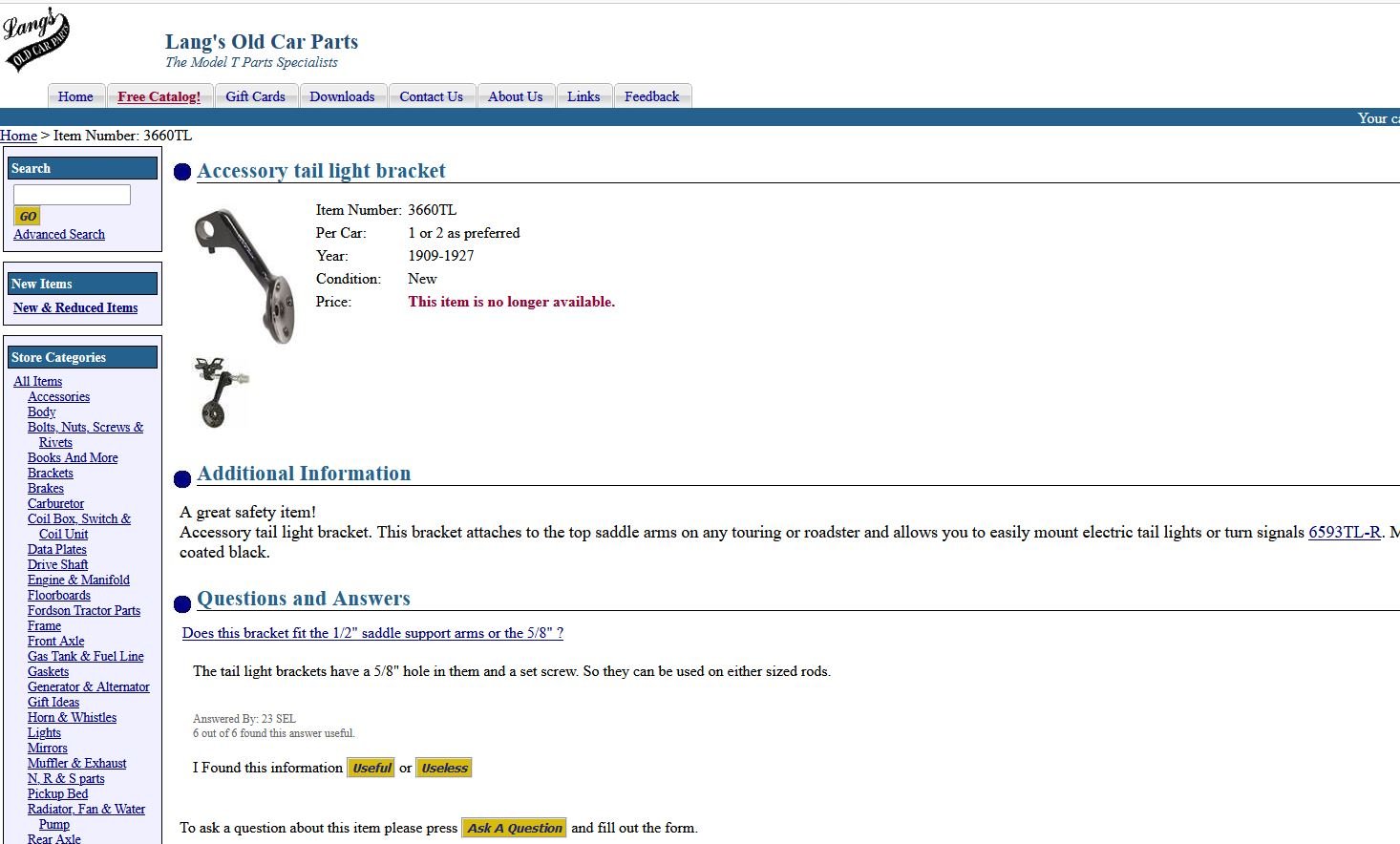
Task: Open the main tail light bracket image
Action: (244, 276)
